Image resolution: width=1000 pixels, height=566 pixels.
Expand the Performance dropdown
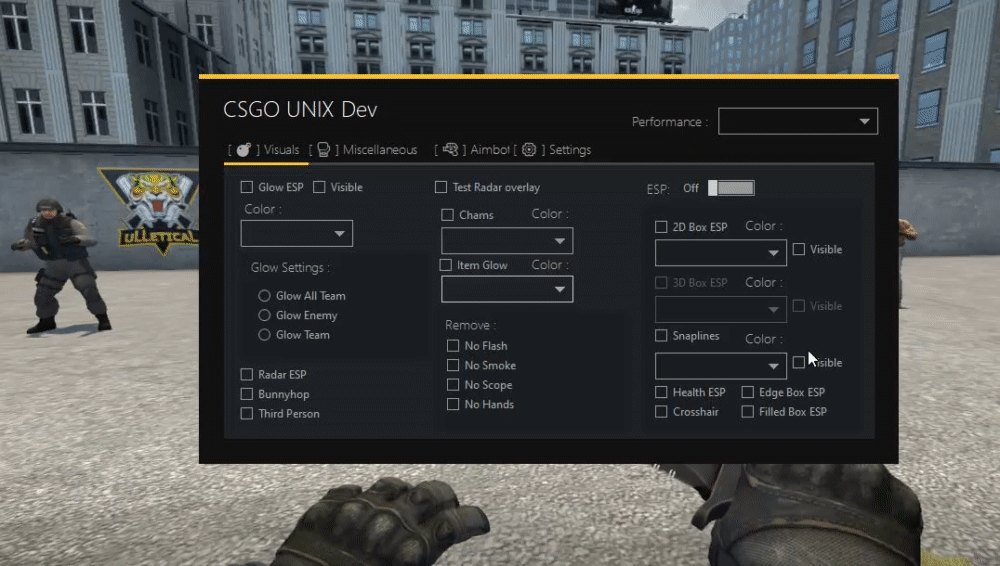coord(798,121)
